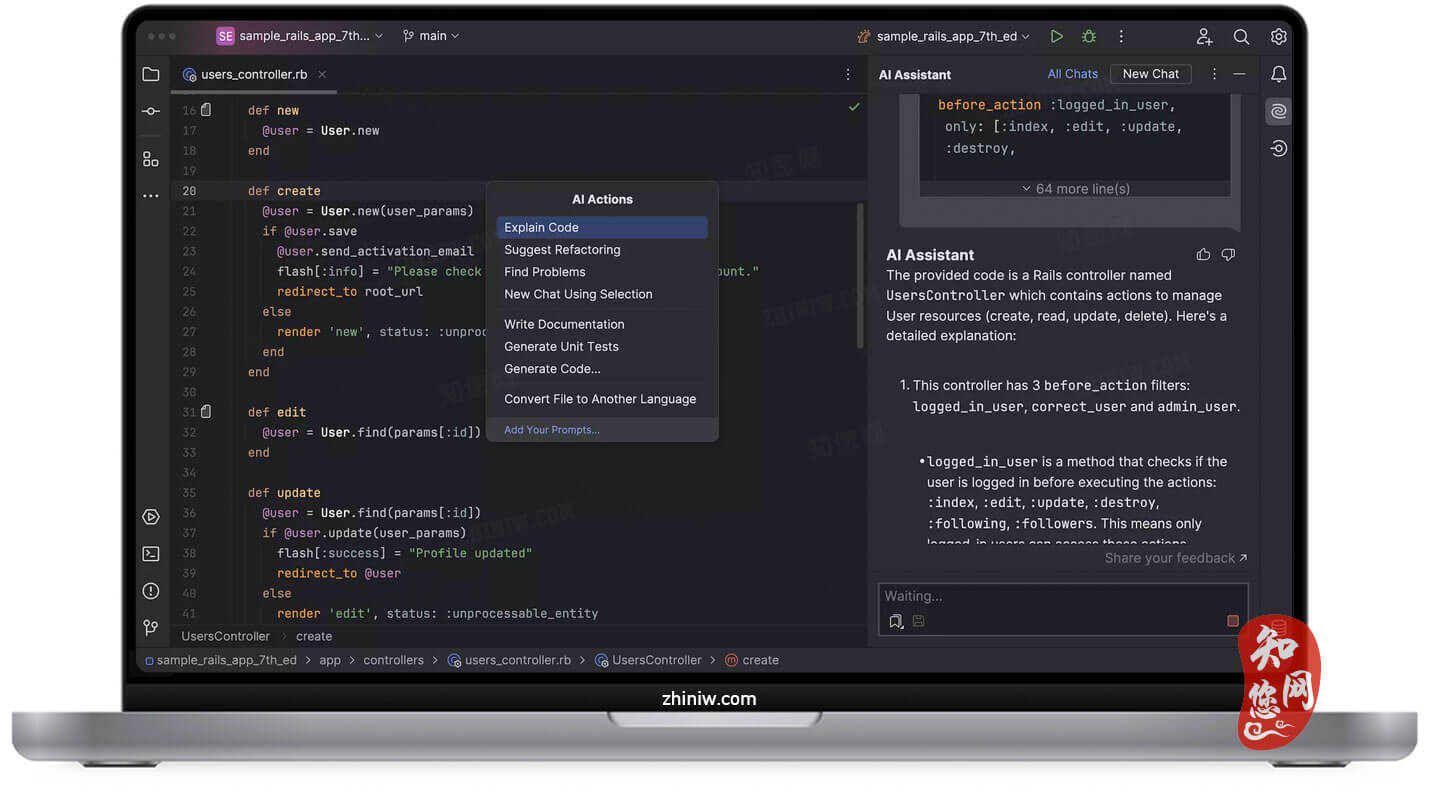The width and height of the screenshot is (1429, 797).
Task: Open the Structure tool window icon
Action: tap(151, 159)
